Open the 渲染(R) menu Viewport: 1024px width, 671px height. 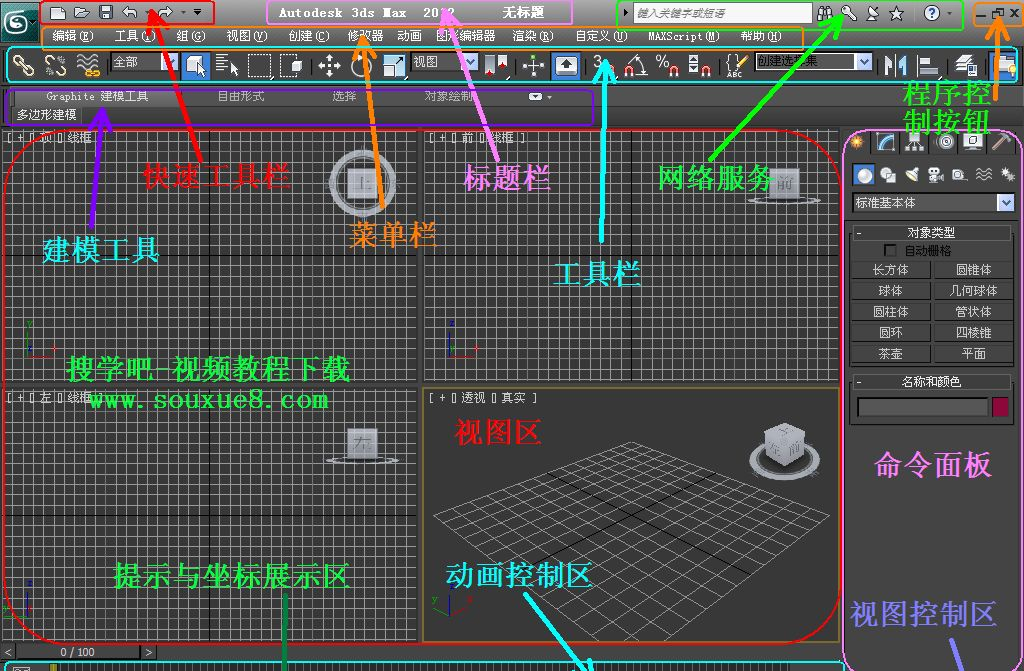click(x=533, y=36)
